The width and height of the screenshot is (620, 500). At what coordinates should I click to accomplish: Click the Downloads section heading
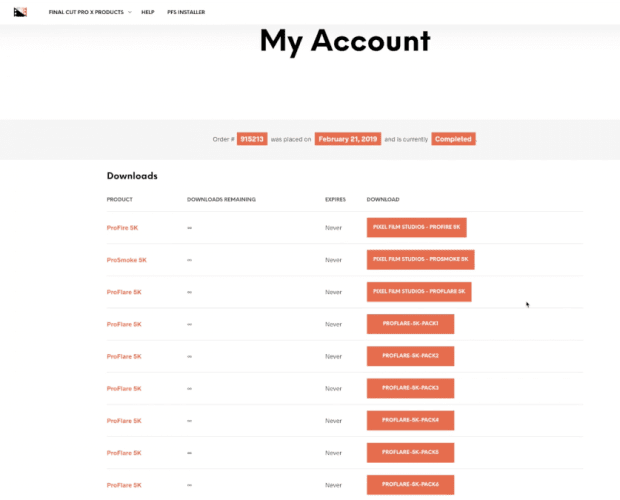pos(132,176)
